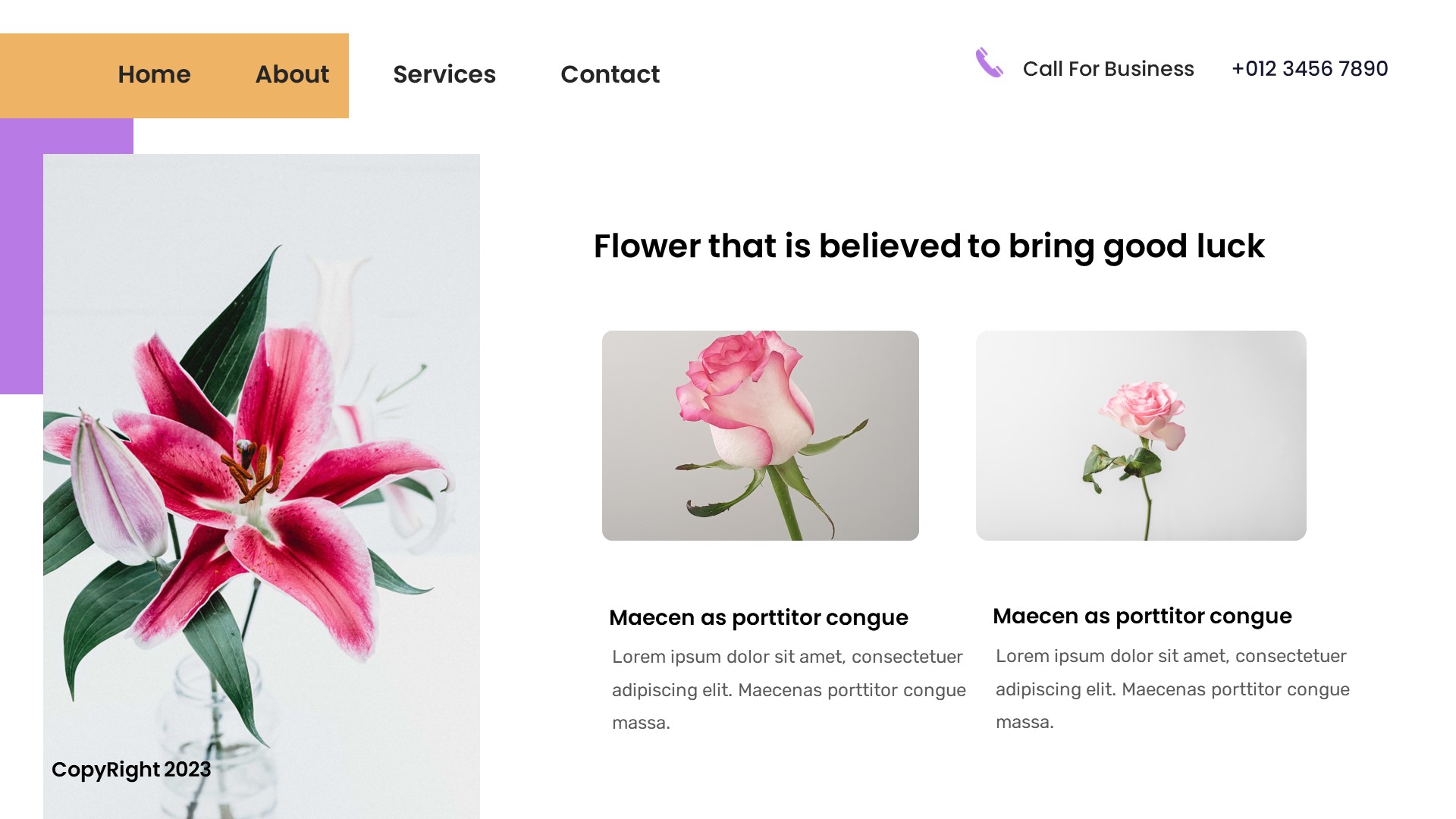1456x819 pixels.
Task: Open the About page
Action: click(x=292, y=74)
